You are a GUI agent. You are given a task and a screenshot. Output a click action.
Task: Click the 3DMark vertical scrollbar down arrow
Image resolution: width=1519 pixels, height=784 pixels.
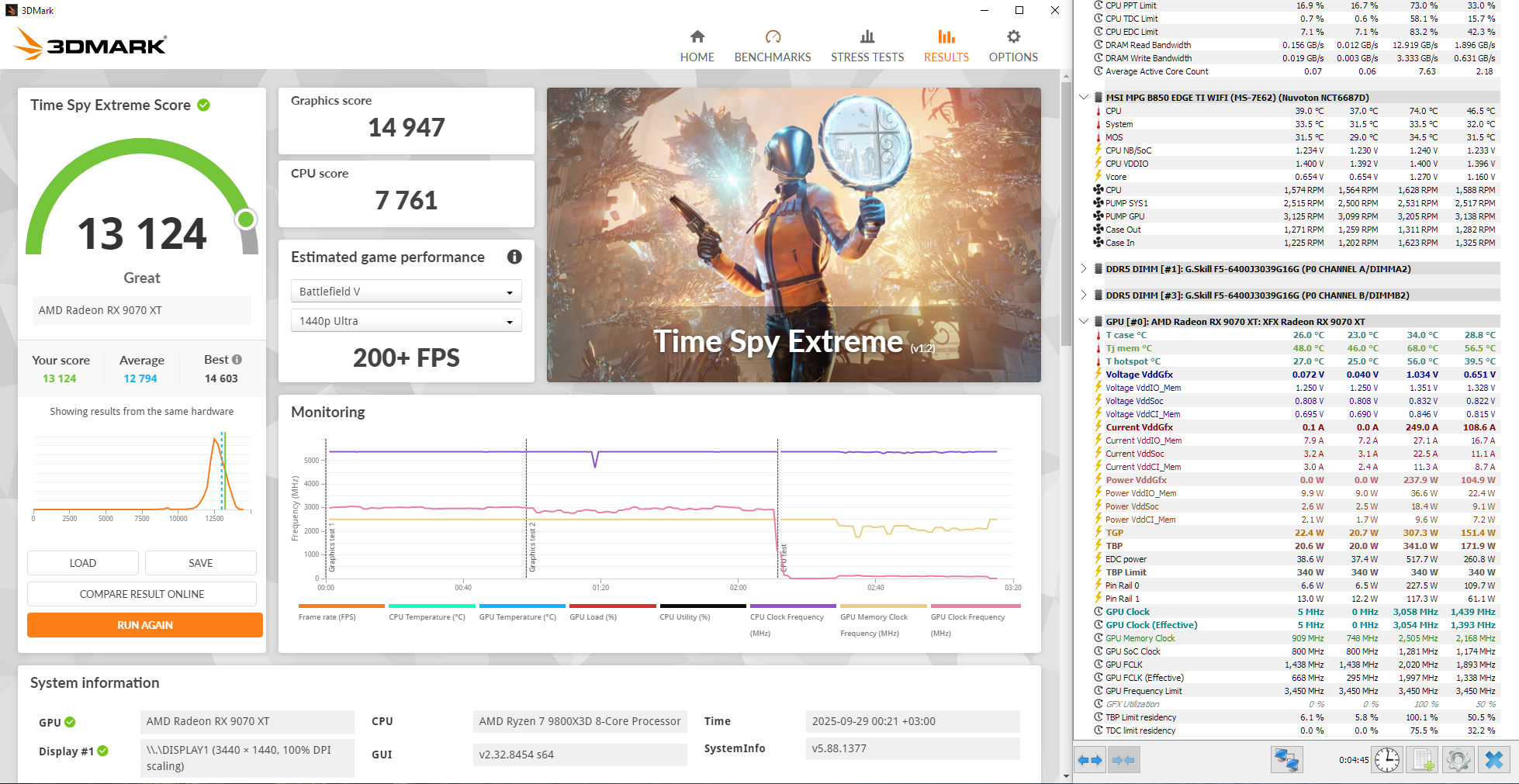pyautogui.click(x=1066, y=776)
